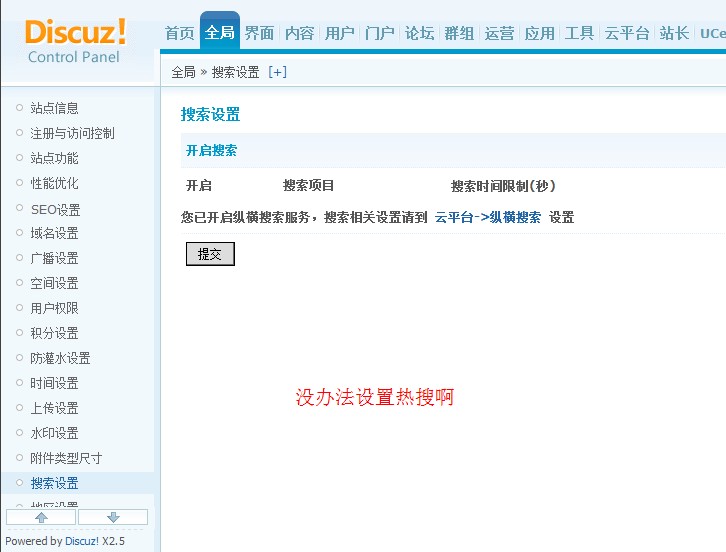Go to the 站长 tab

(x=674, y=33)
